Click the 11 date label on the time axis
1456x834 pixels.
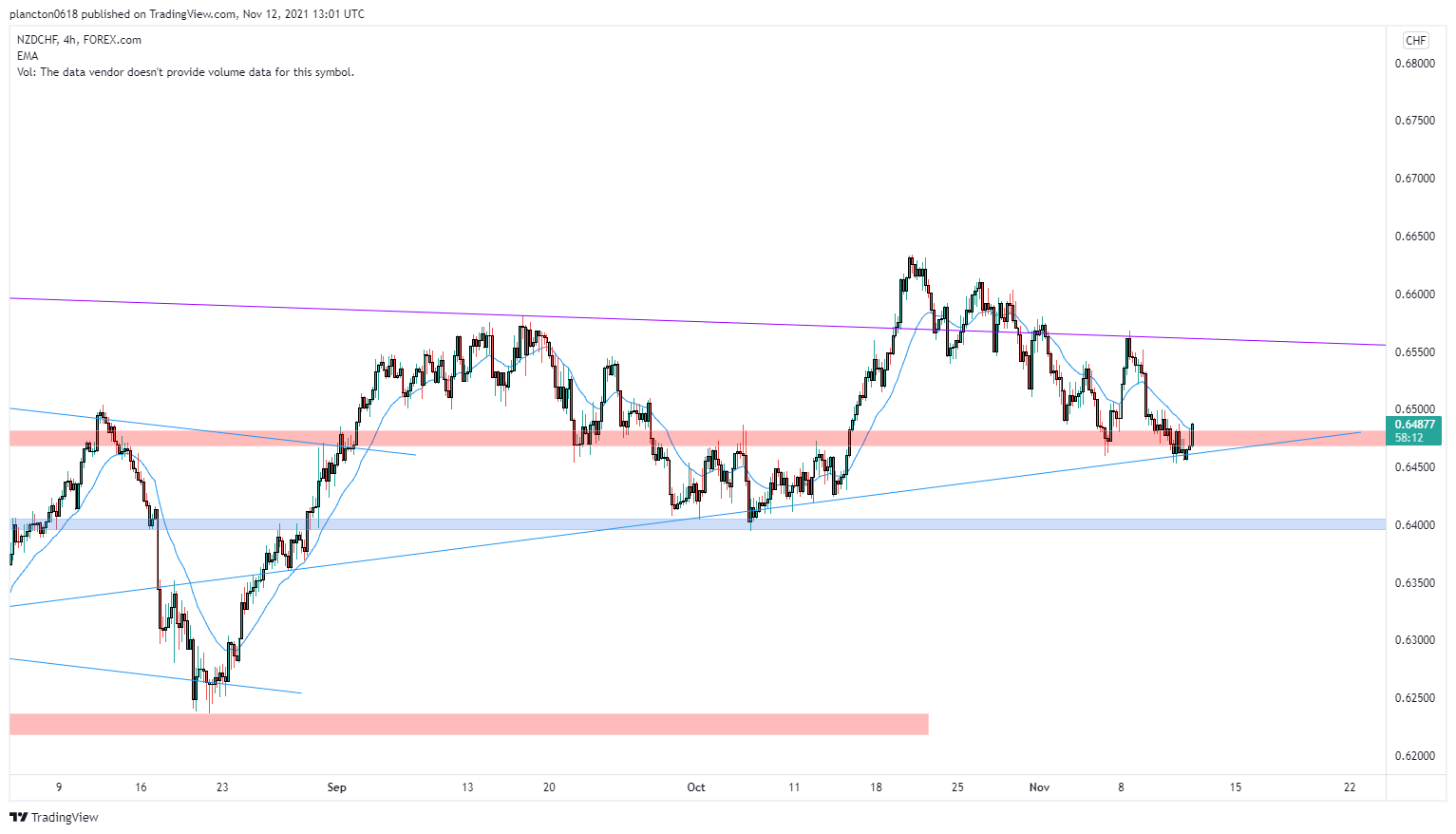click(x=794, y=787)
